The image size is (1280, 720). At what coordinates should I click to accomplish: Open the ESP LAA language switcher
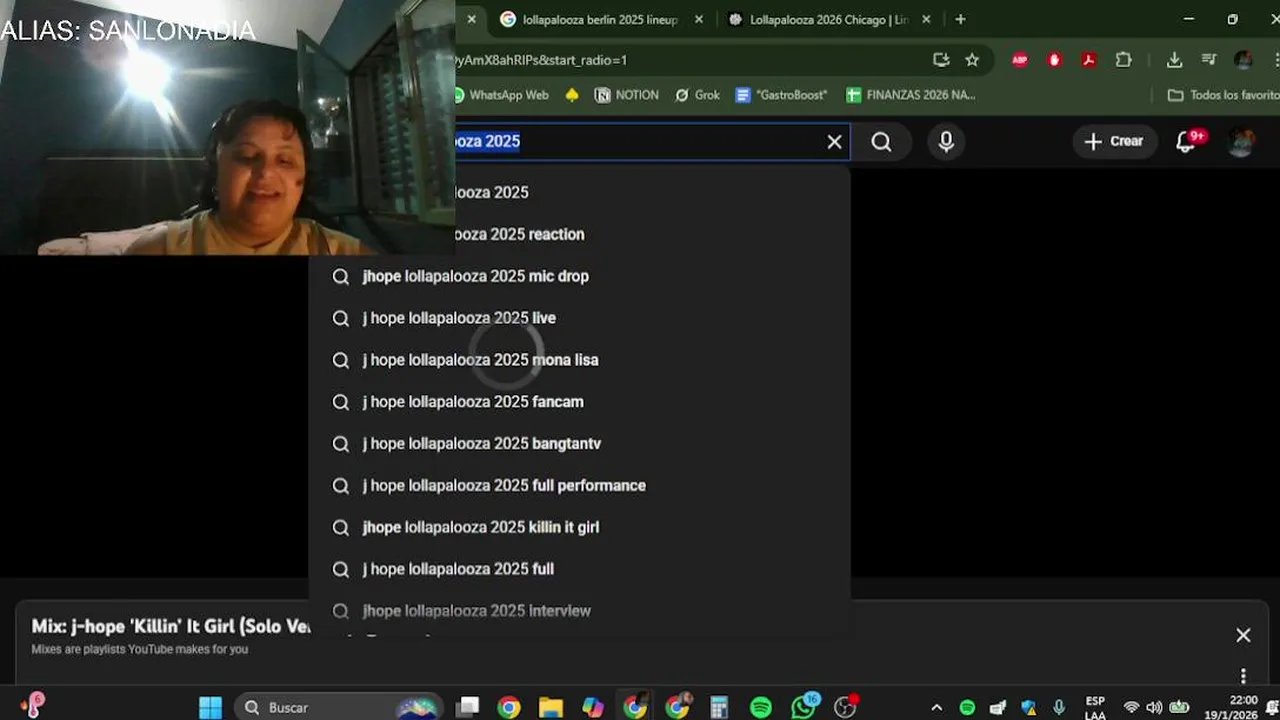pos(1095,708)
